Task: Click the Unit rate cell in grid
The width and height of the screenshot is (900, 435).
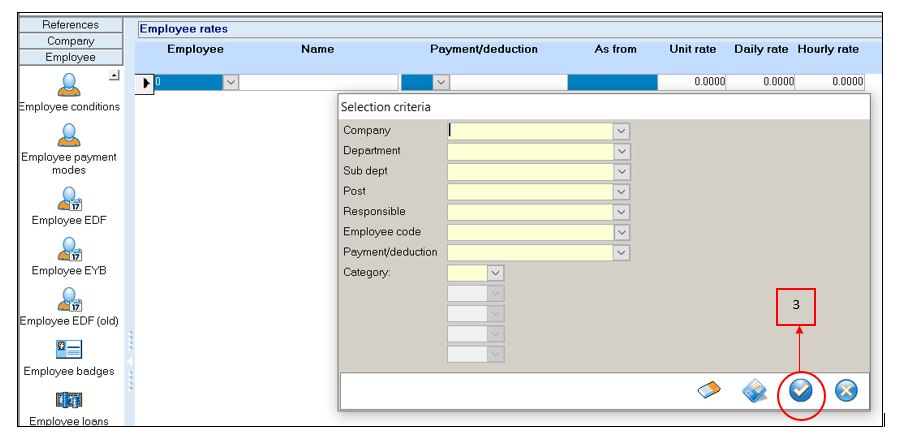Action: [693, 83]
